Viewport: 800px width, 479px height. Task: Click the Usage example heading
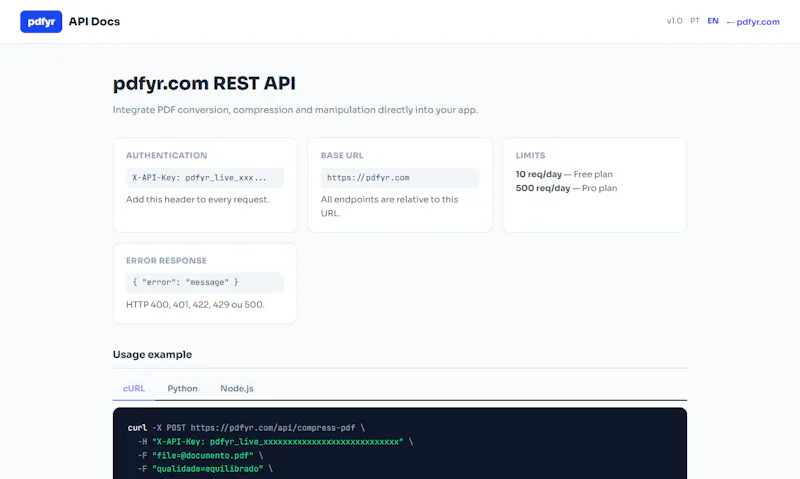click(152, 354)
